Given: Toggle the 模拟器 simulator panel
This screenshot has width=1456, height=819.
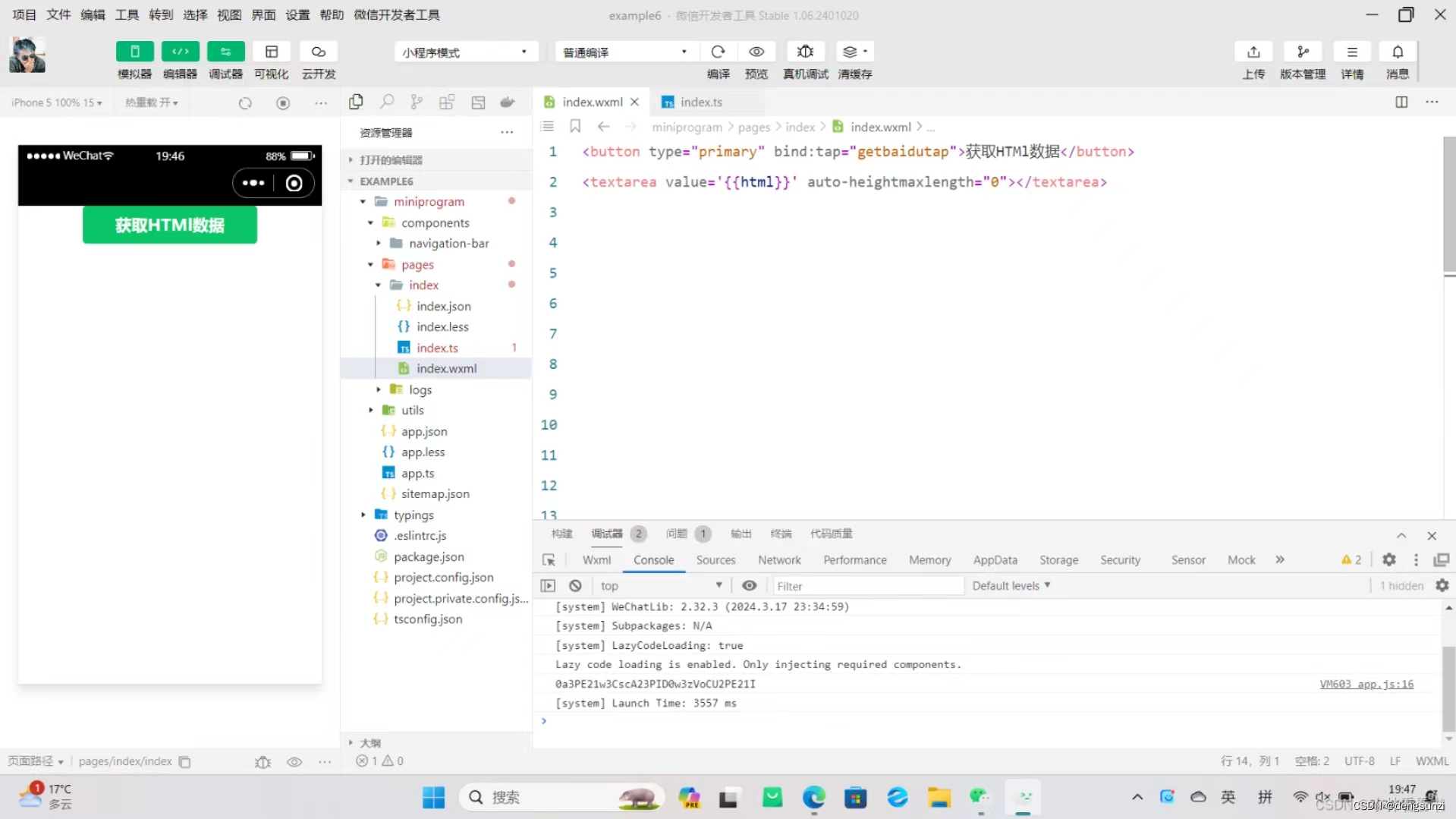Looking at the screenshot, I should tap(134, 52).
